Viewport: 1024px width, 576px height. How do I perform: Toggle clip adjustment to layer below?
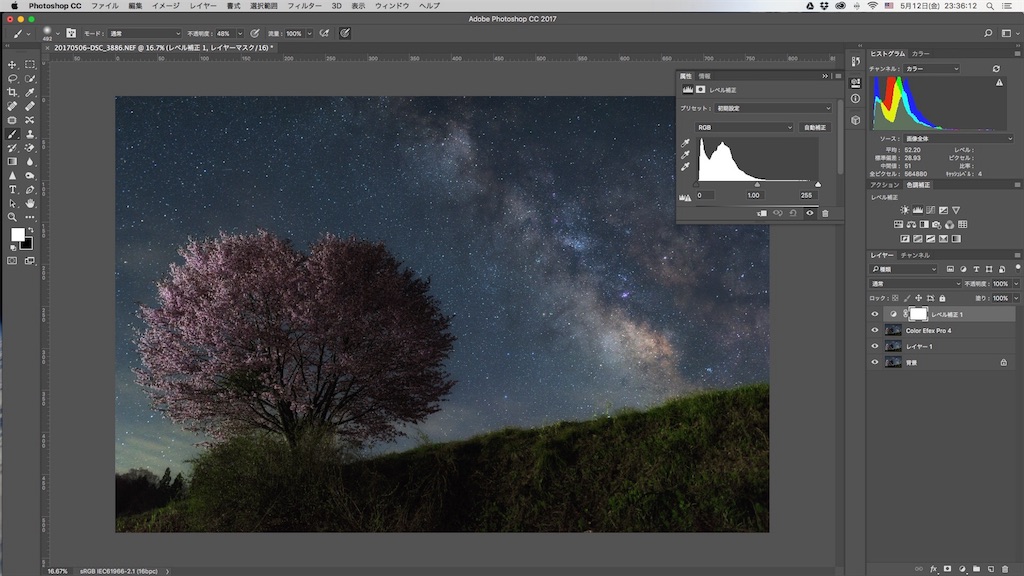tap(761, 214)
